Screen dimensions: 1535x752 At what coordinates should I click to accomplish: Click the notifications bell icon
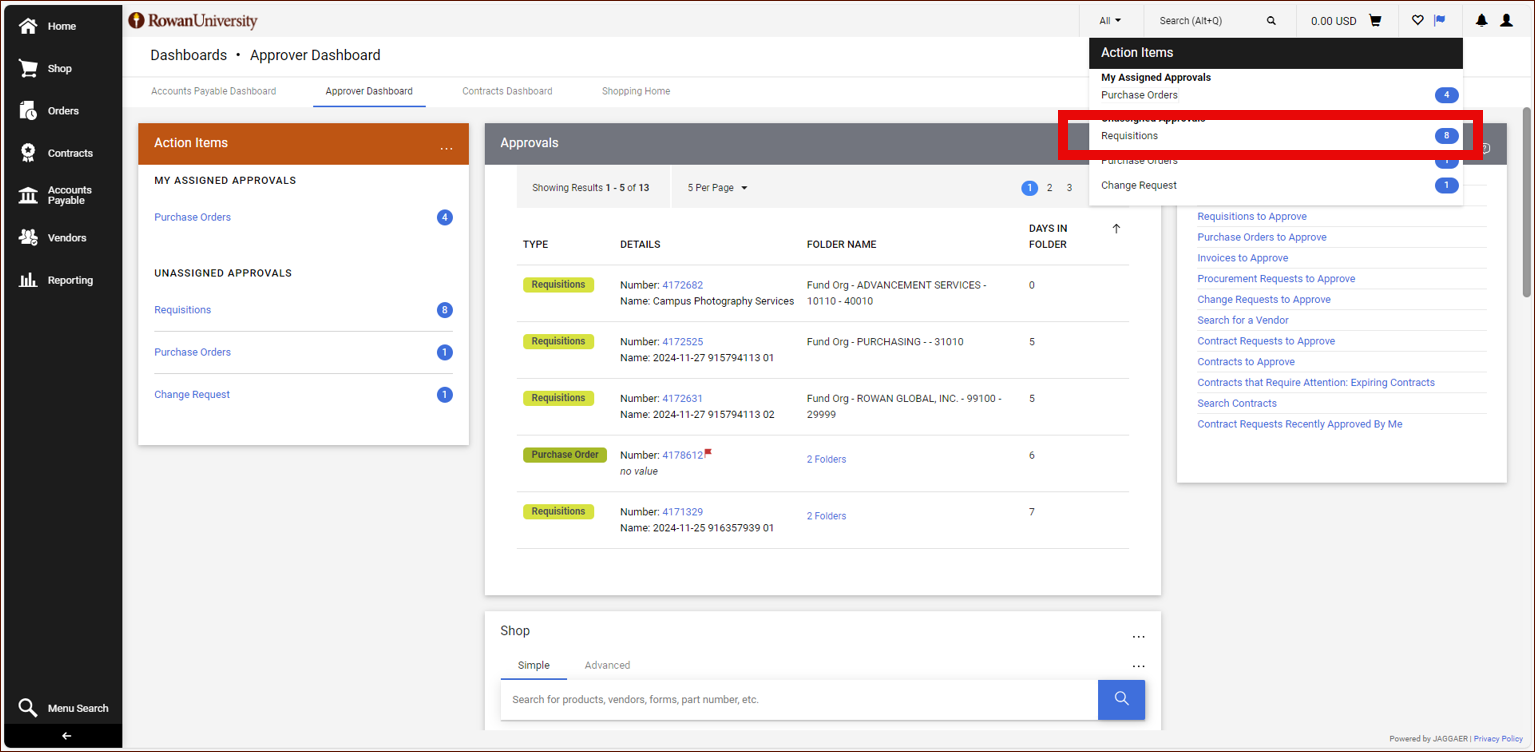point(1481,20)
